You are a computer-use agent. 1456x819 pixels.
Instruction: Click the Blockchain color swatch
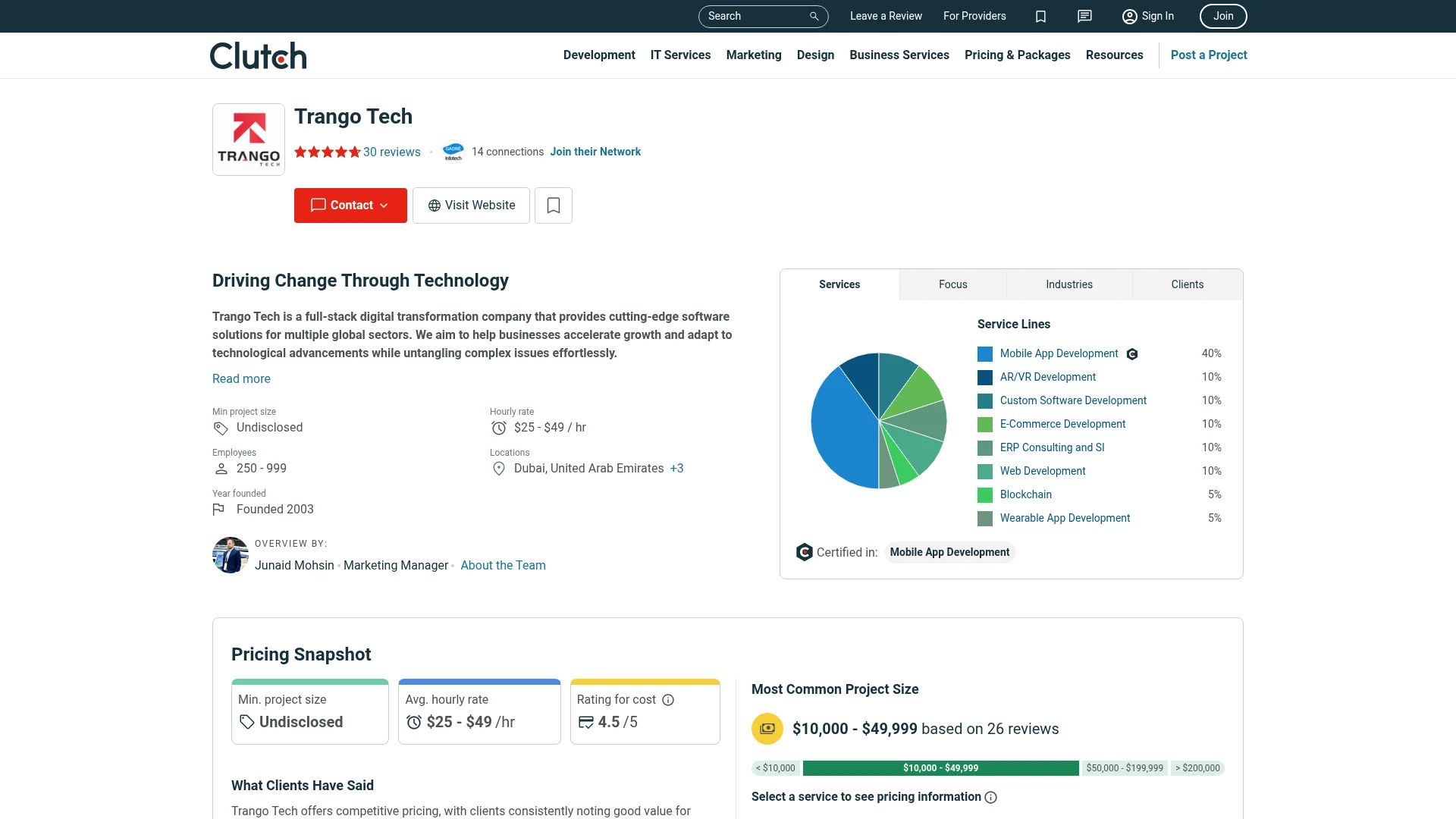985,495
